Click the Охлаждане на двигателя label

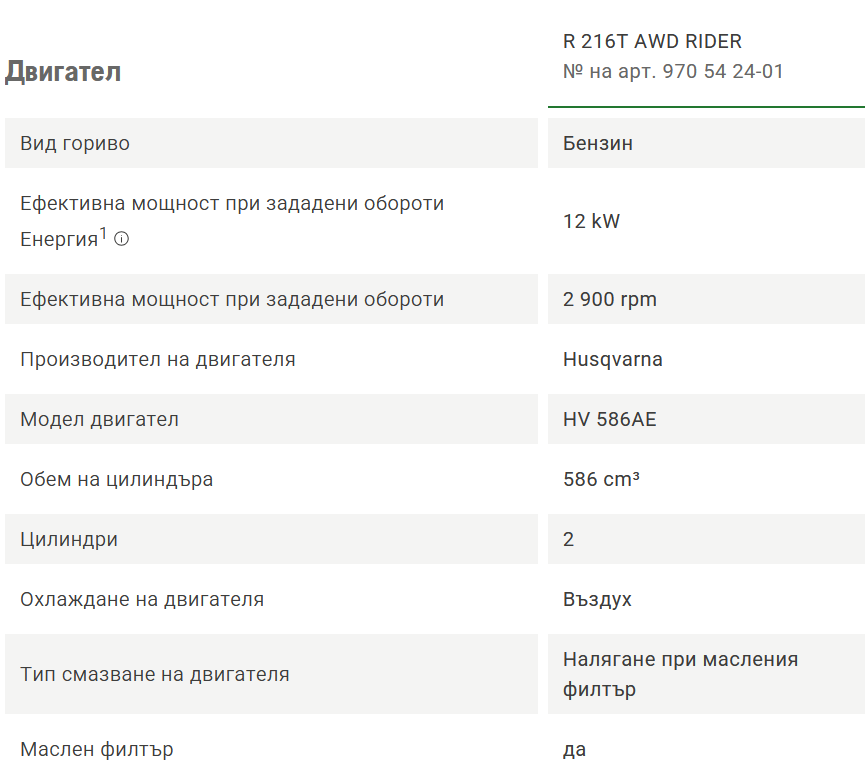click(142, 600)
